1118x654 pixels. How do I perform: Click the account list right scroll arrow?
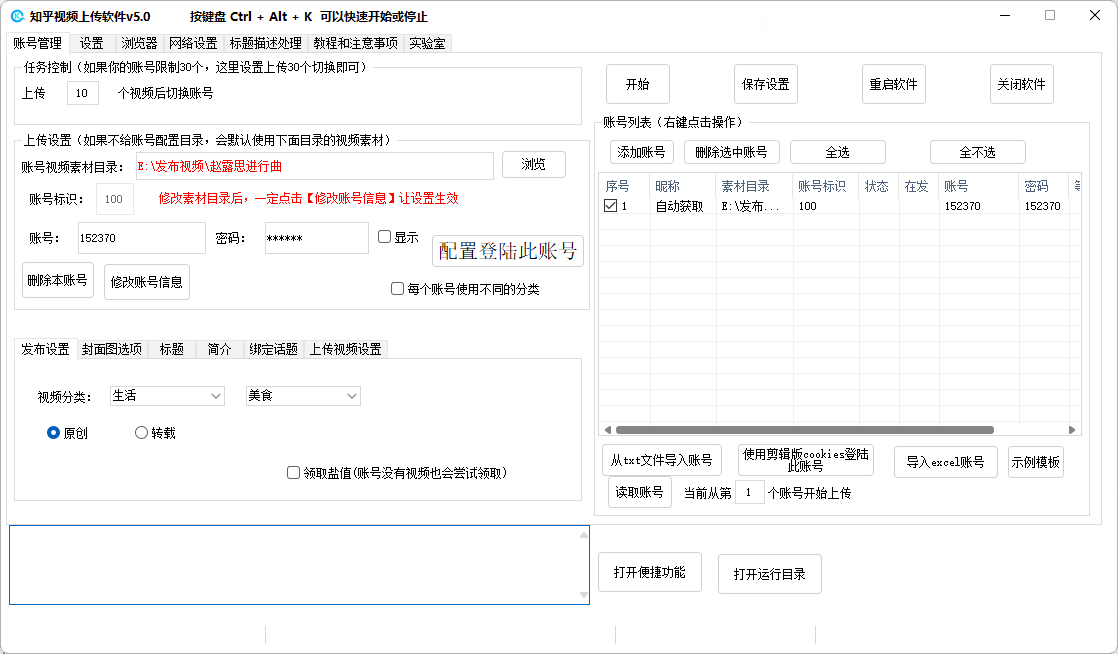pyautogui.click(x=1072, y=430)
